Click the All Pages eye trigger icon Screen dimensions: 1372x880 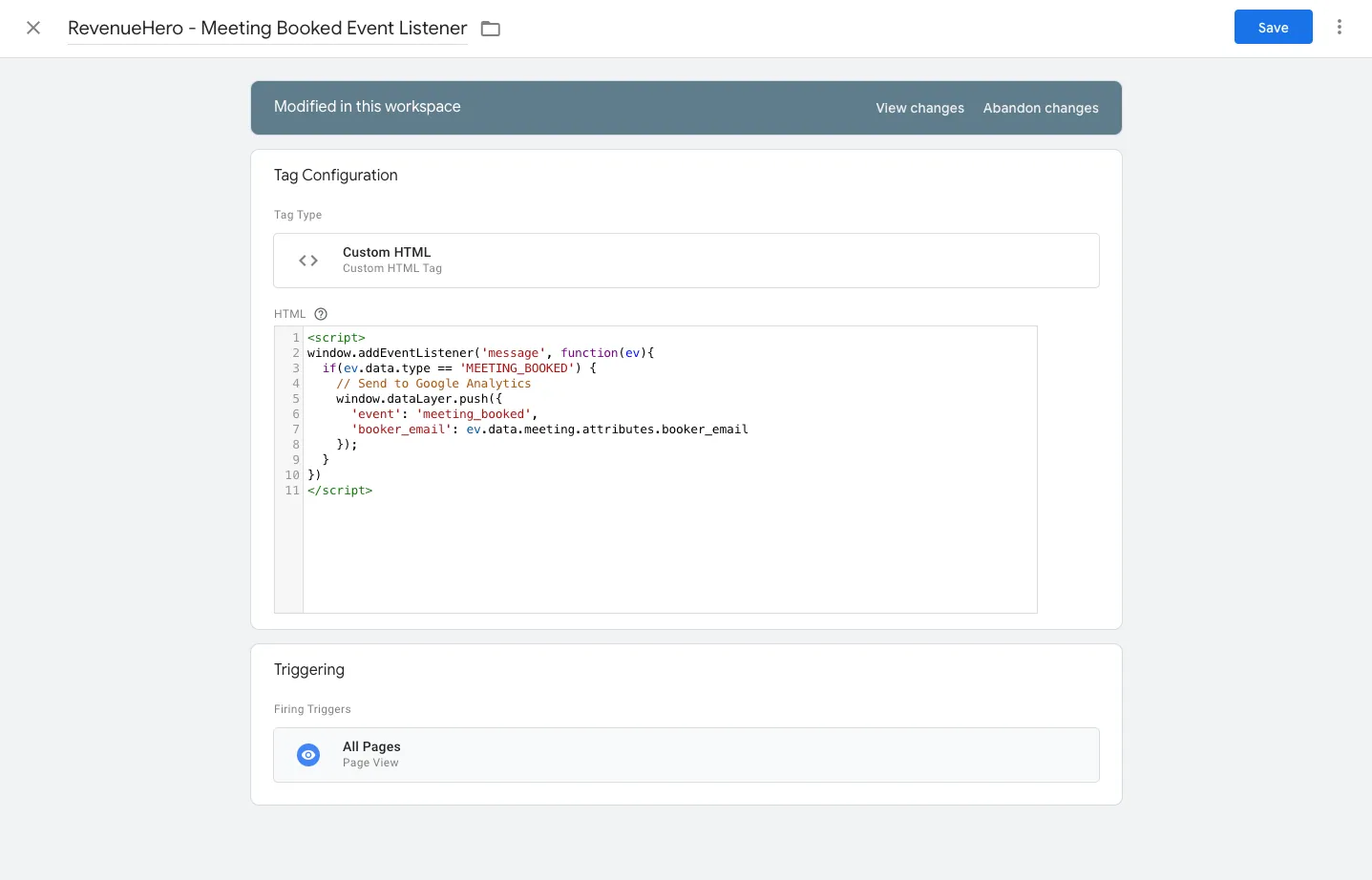(x=308, y=755)
